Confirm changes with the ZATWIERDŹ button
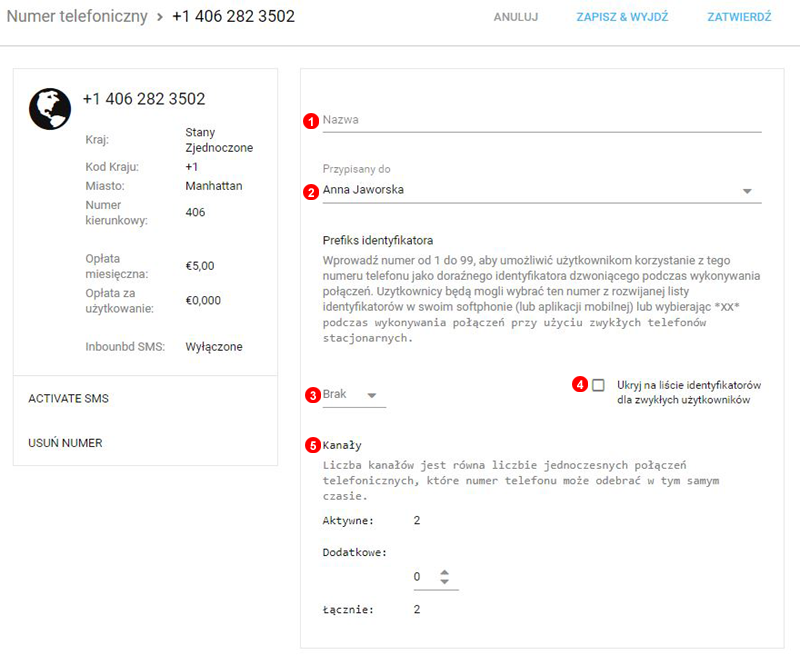Screen dimensions: 800x665 coord(738,18)
